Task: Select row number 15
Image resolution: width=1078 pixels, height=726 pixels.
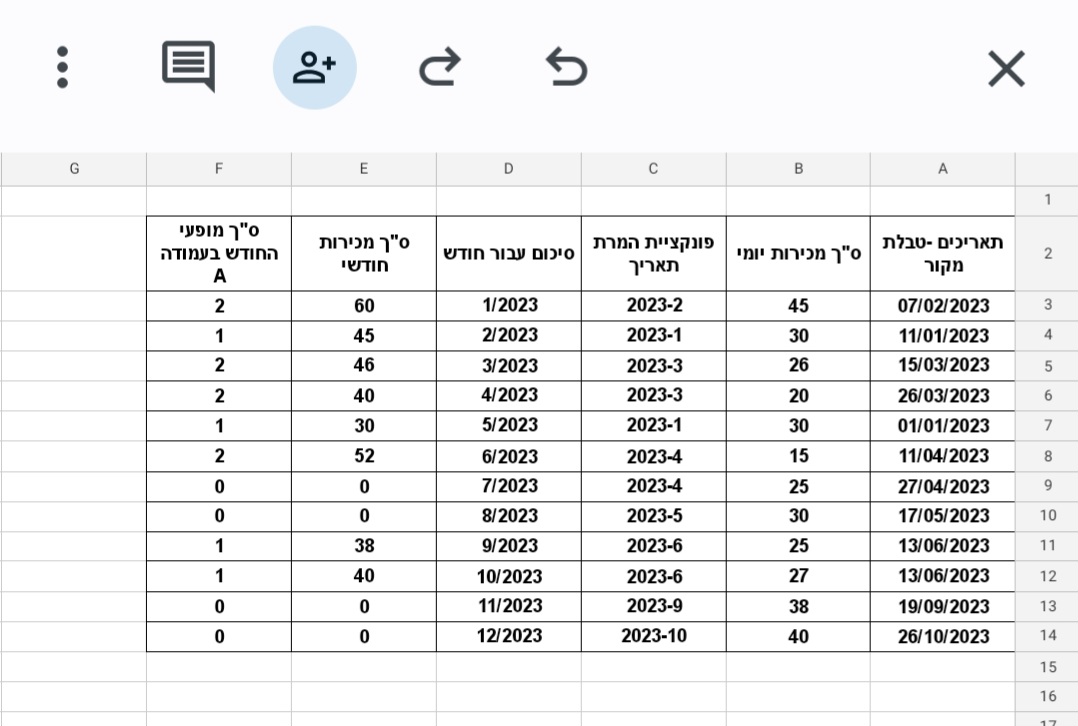Action: coord(1047,666)
